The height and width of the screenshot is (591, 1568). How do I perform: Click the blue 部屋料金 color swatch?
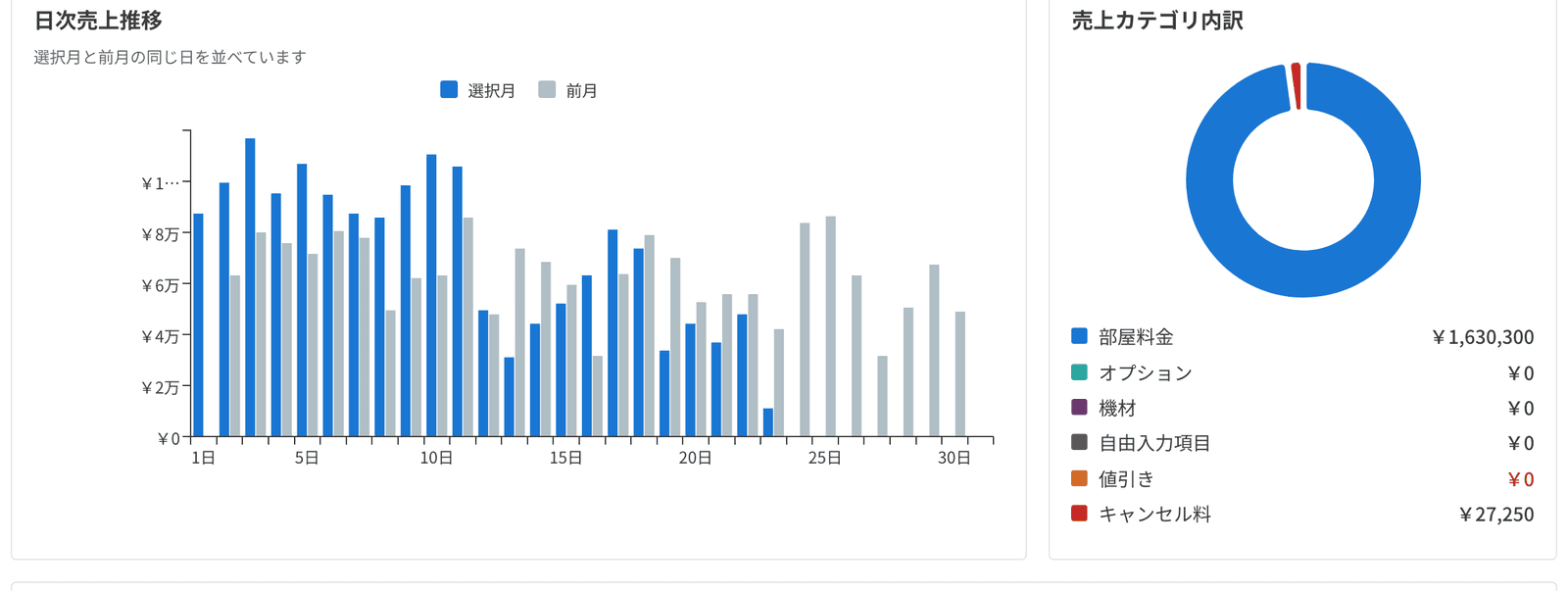[1080, 336]
